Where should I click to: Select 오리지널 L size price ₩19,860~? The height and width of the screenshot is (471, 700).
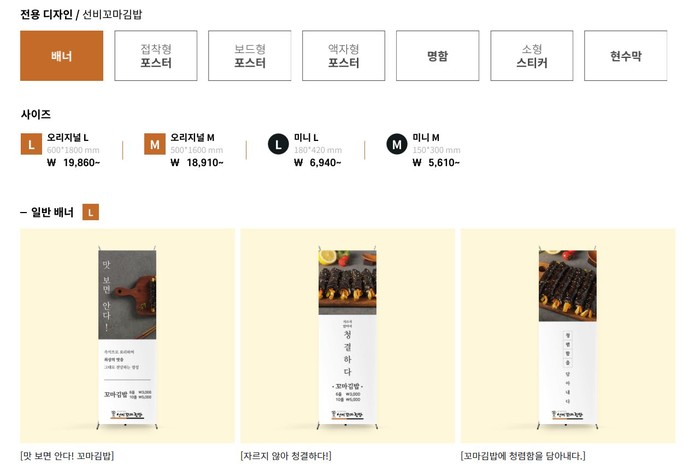coord(72,162)
